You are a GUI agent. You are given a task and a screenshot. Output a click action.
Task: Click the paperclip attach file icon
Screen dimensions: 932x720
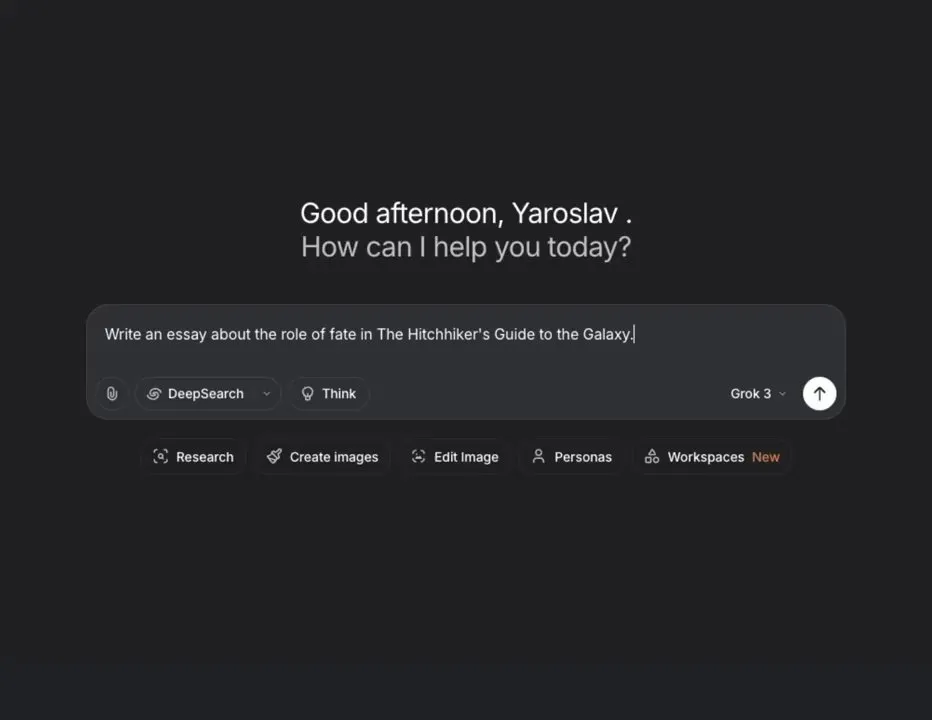click(x=112, y=394)
